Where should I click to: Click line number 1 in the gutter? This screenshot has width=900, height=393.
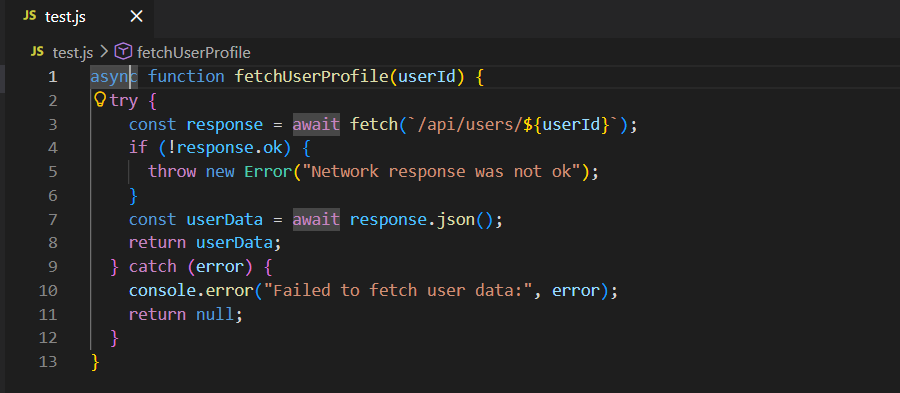tap(53, 76)
